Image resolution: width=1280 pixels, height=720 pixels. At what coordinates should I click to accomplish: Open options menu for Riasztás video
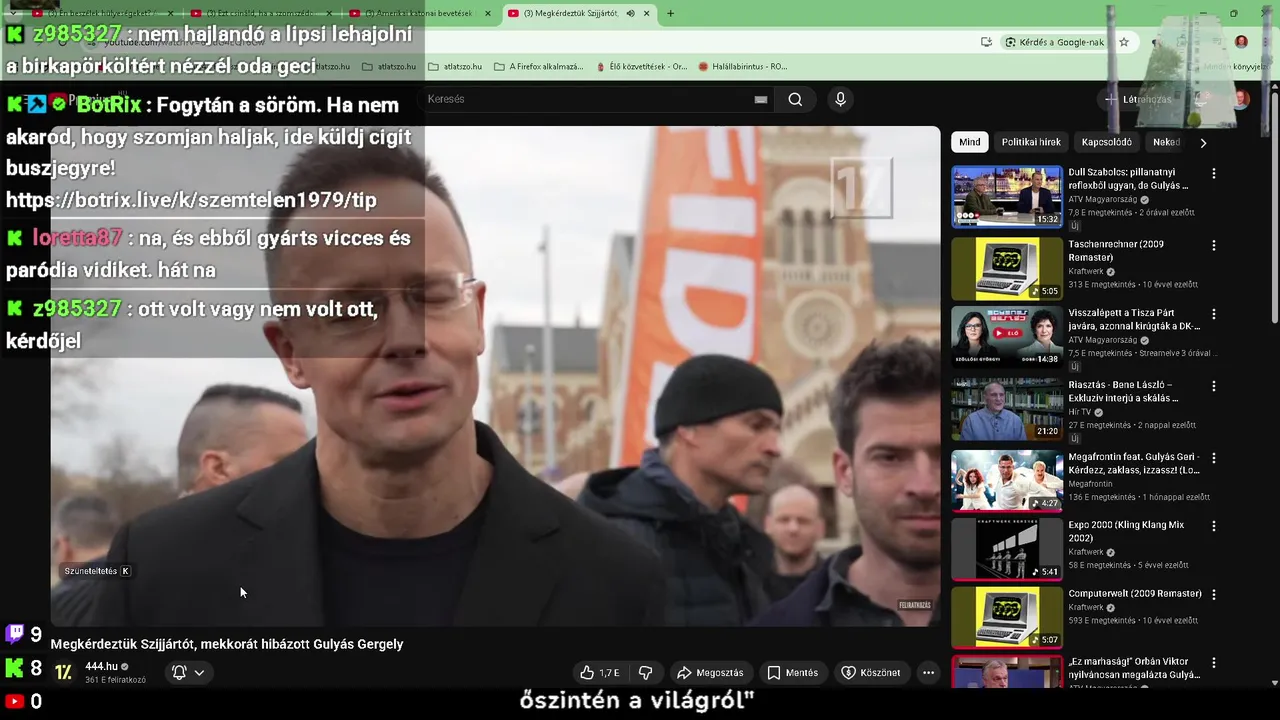coord(1214,385)
